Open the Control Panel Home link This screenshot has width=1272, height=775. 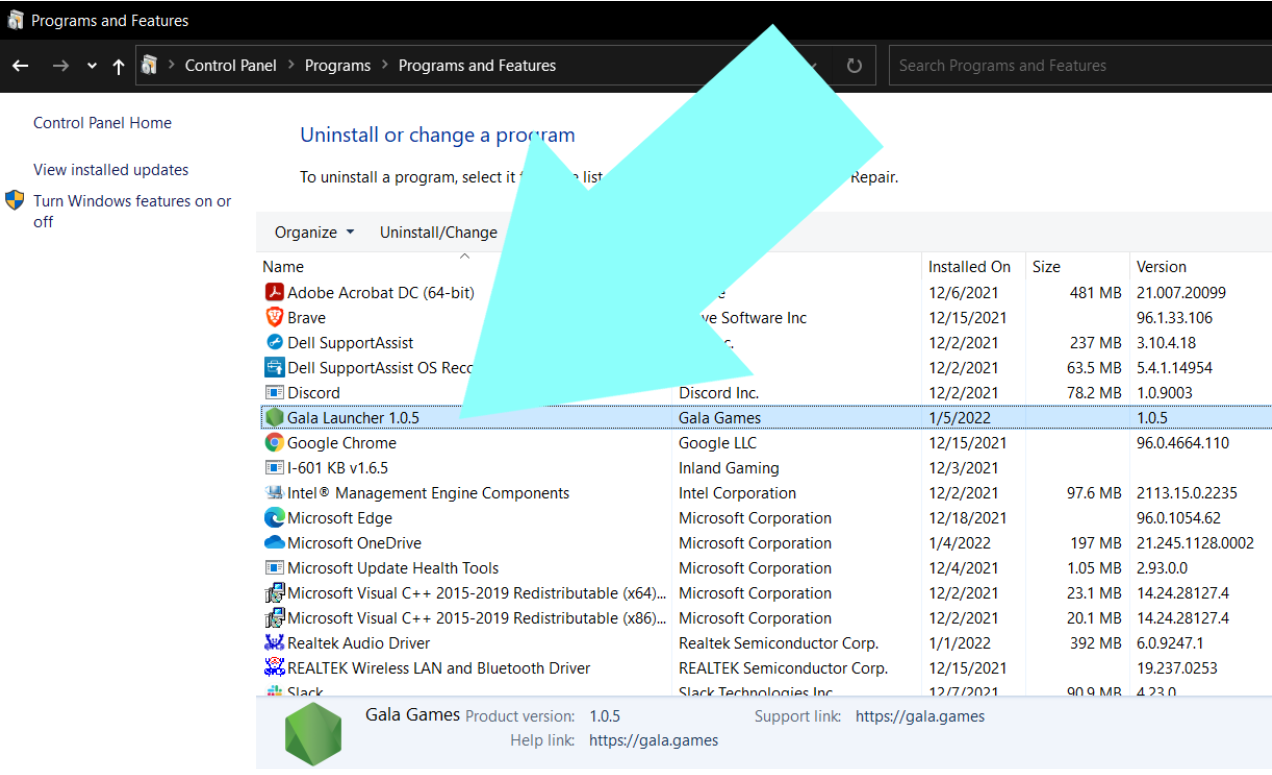point(102,123)
